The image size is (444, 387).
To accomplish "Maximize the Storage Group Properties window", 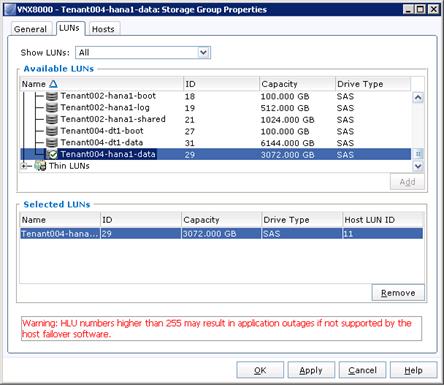I will (420, 9).
